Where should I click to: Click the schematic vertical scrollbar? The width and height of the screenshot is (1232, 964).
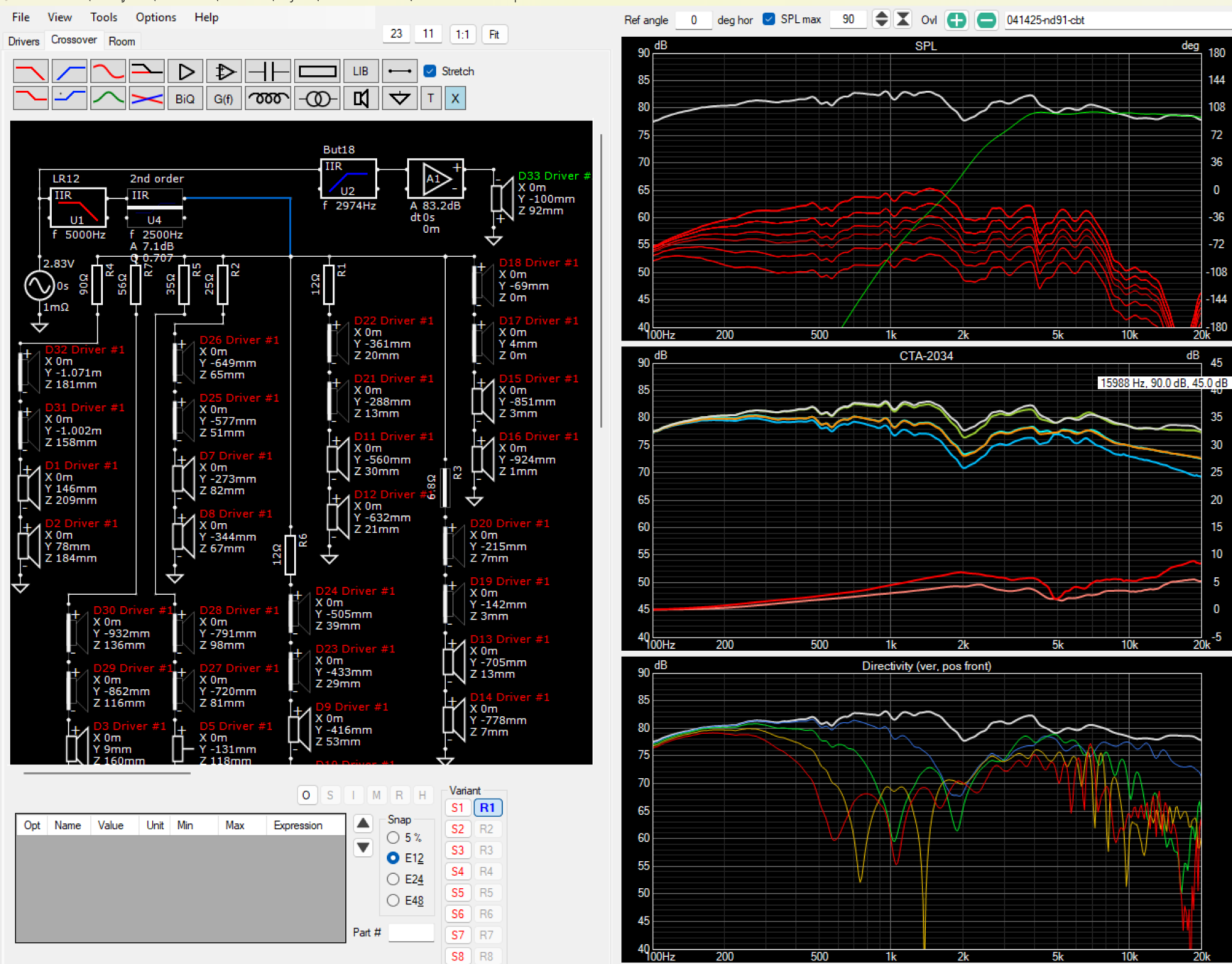[x=602, y=280]
